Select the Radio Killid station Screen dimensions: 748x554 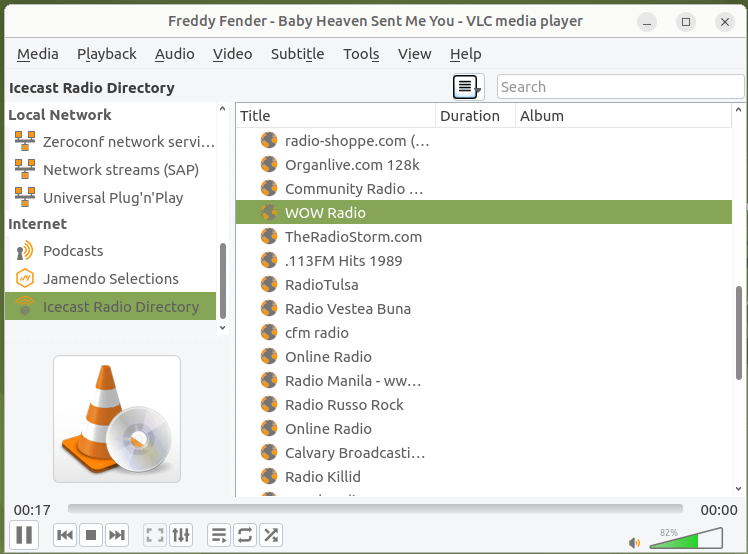[484, 477]
